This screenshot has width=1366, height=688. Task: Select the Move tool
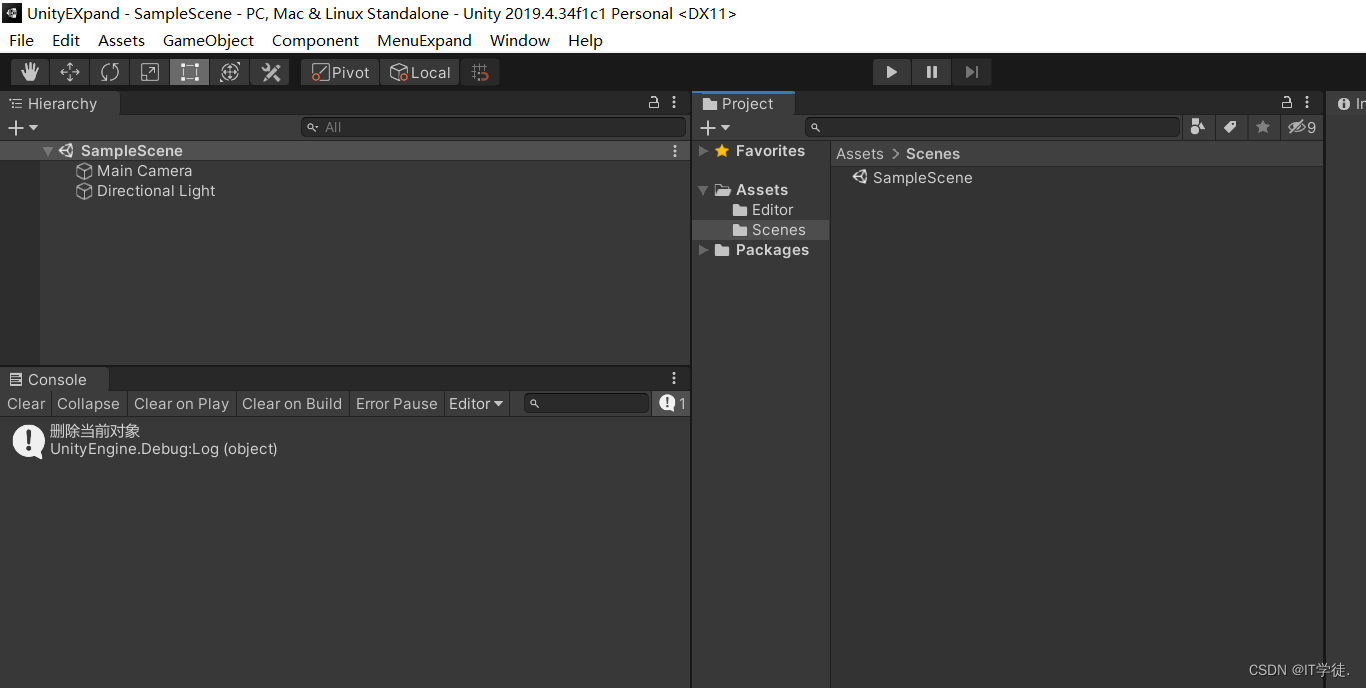[x=70, y=72]
